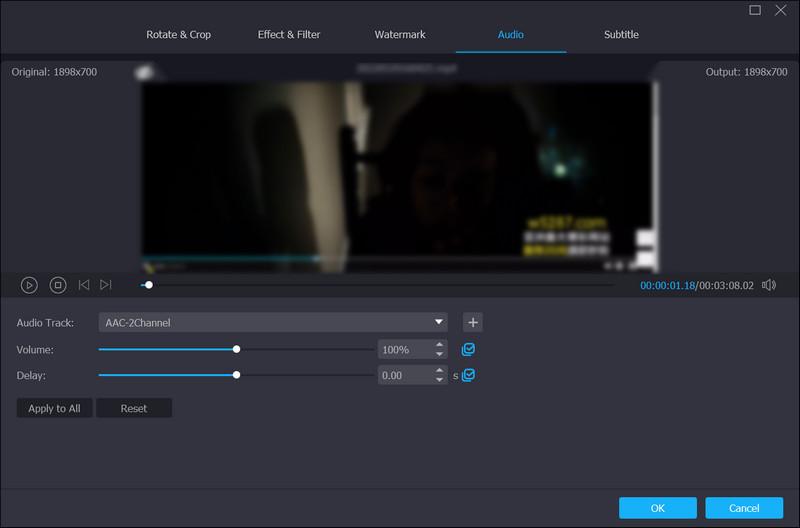800x528 pixels.
Task: Decrease delay with the down arrow
Action: 439,380
